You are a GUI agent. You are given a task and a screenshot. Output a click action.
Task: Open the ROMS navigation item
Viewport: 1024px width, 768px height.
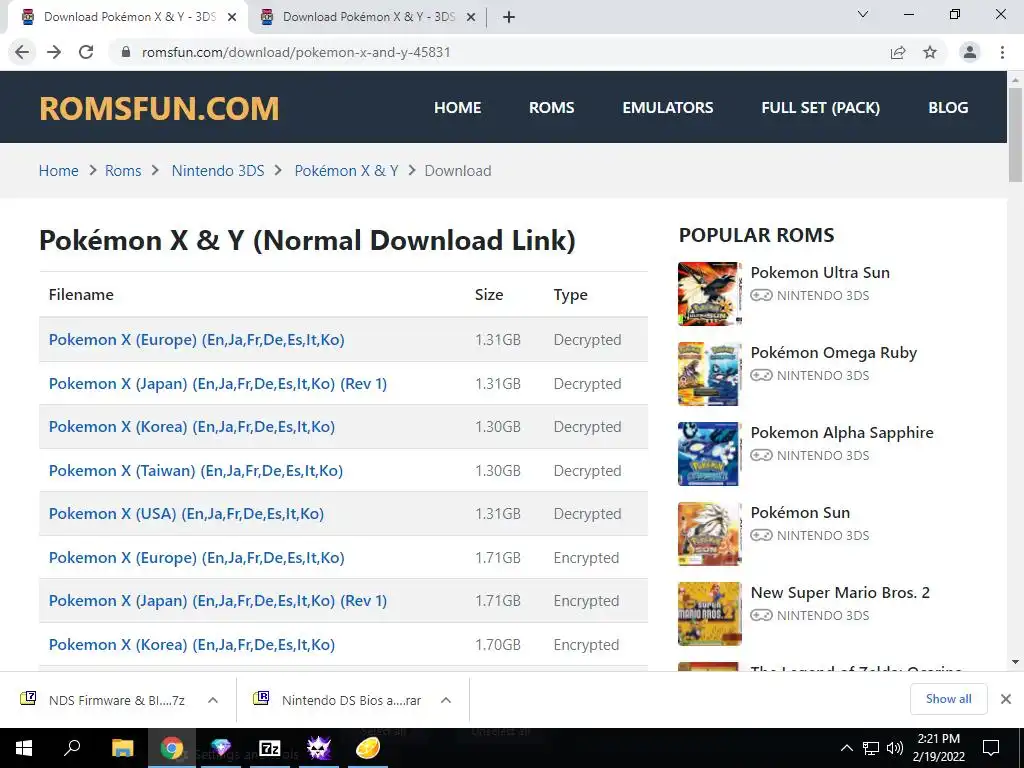[x=552, y=108]
